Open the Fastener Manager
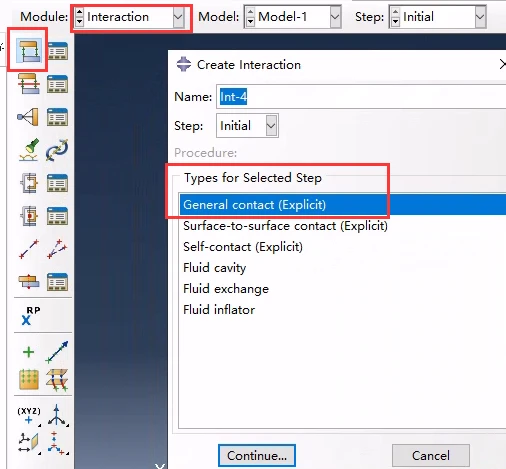The image size is (506, 469). 58,282
